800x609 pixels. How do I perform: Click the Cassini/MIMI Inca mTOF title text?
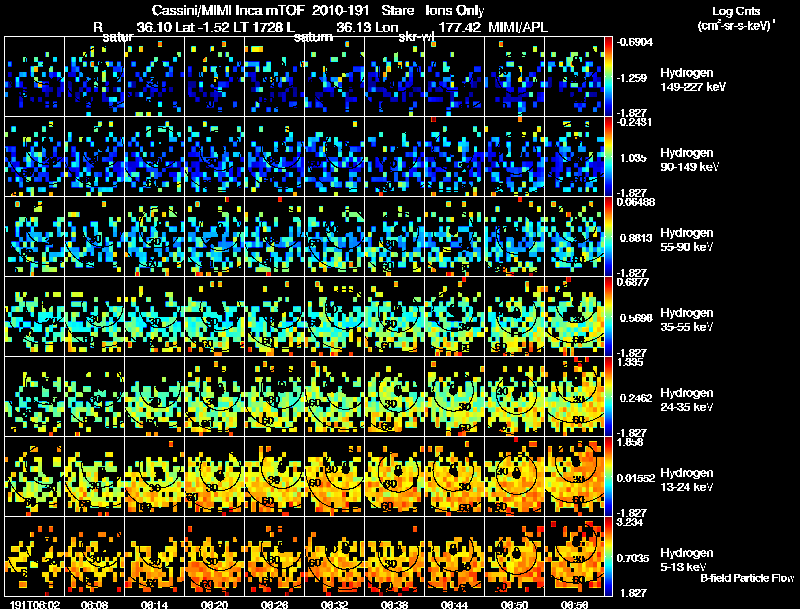(228, 10)
